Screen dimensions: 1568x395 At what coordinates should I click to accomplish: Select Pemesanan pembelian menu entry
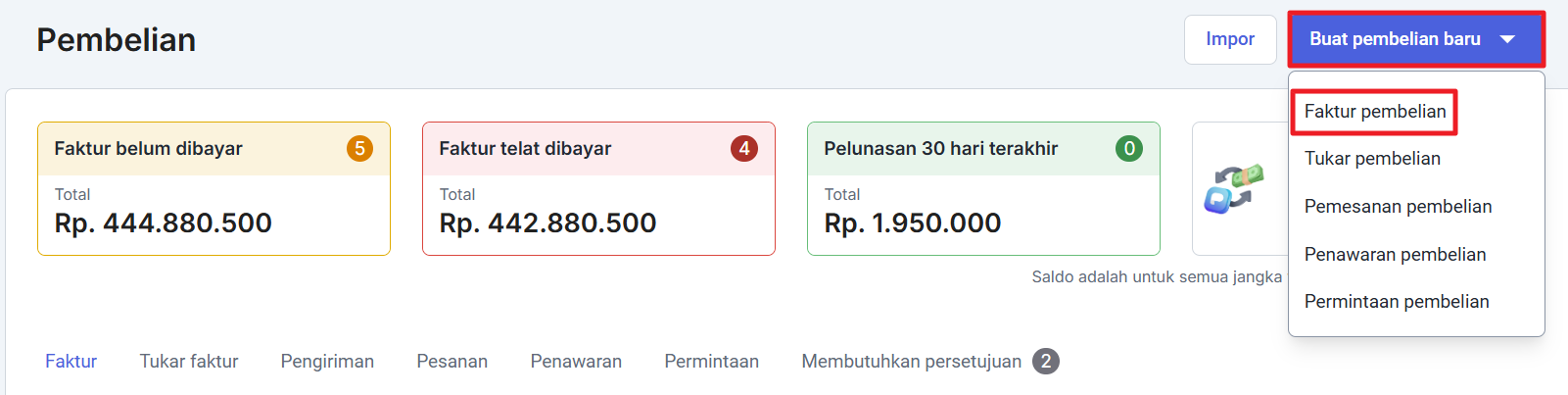[1398, 207]
